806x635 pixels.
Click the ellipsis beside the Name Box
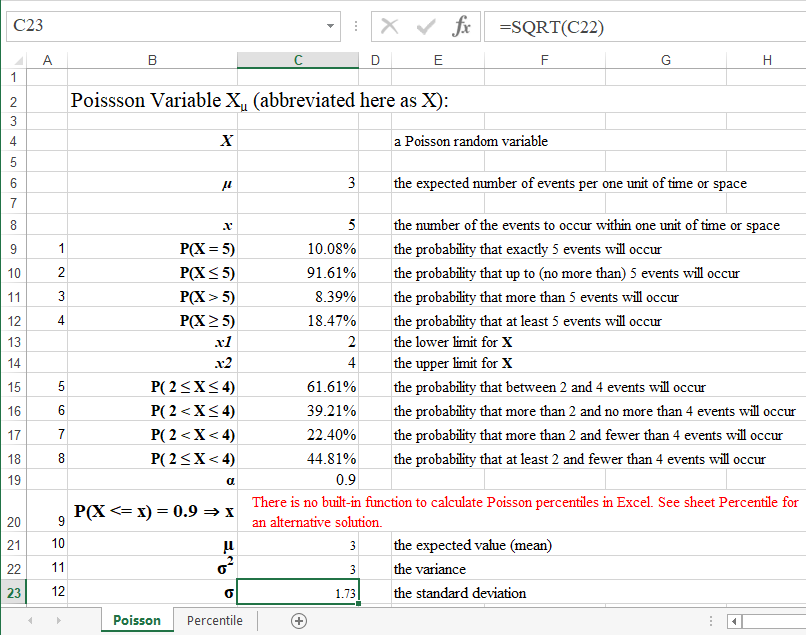pos(356,26)
